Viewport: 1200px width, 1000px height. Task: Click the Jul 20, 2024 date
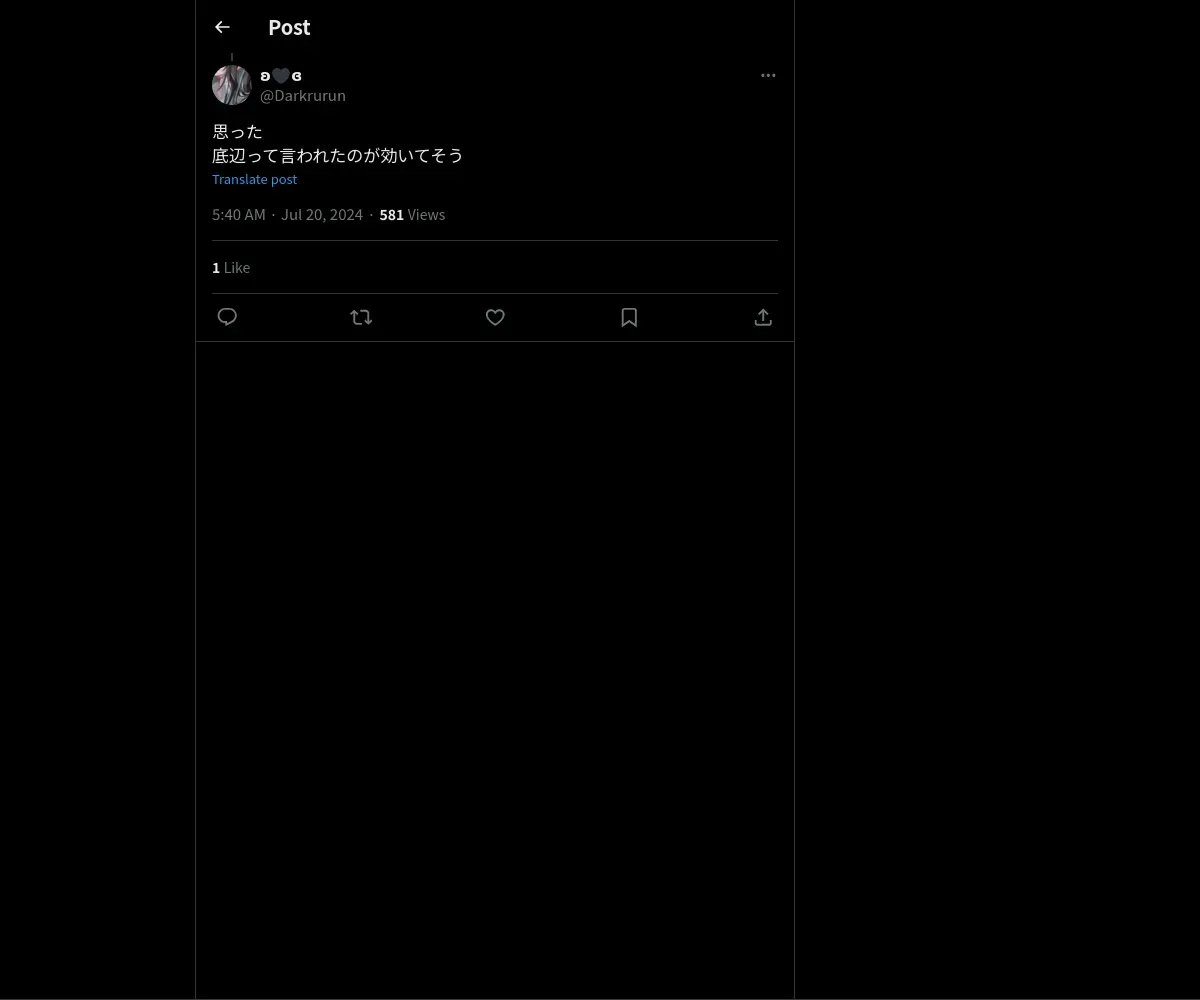[x=322, y=214]
